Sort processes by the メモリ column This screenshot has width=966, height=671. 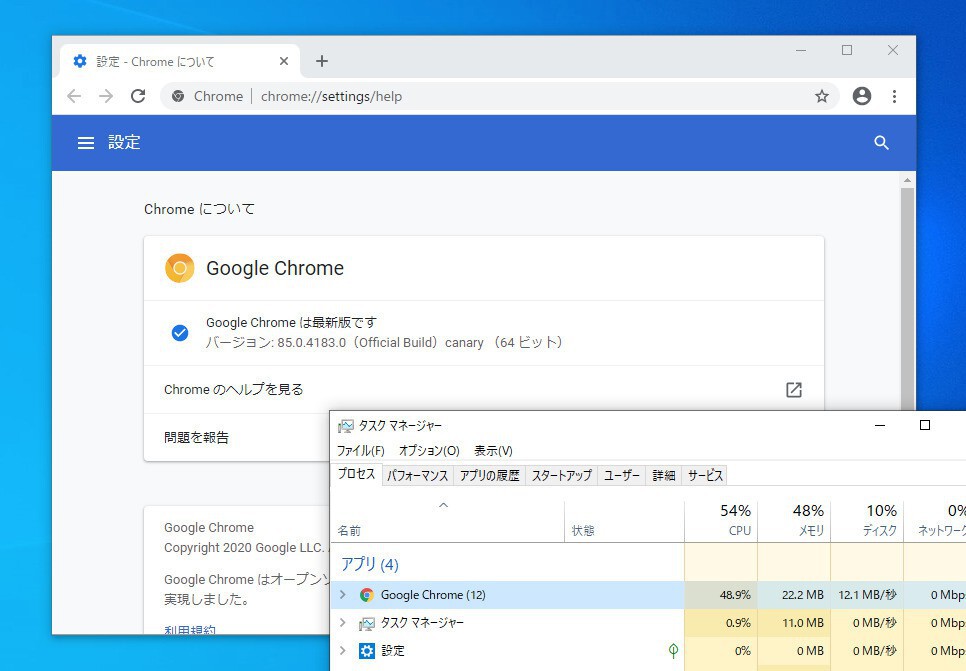click(794, 521)
